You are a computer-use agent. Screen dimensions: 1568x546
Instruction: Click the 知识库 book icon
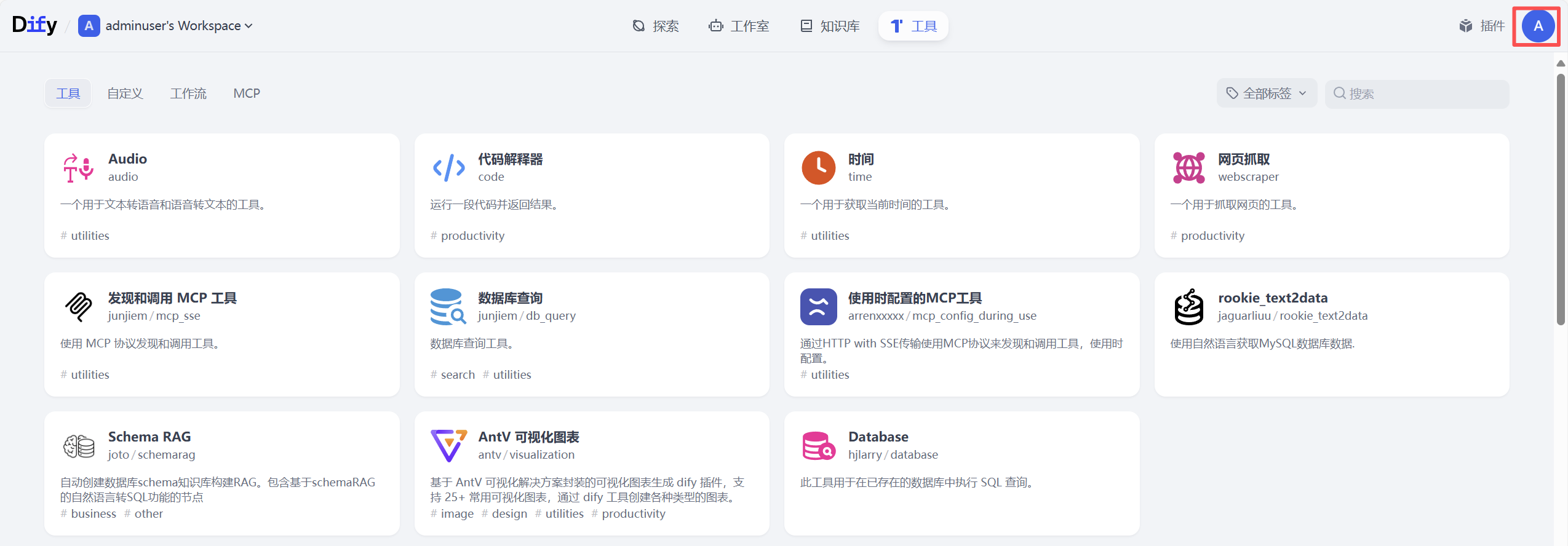pos(806,26)
